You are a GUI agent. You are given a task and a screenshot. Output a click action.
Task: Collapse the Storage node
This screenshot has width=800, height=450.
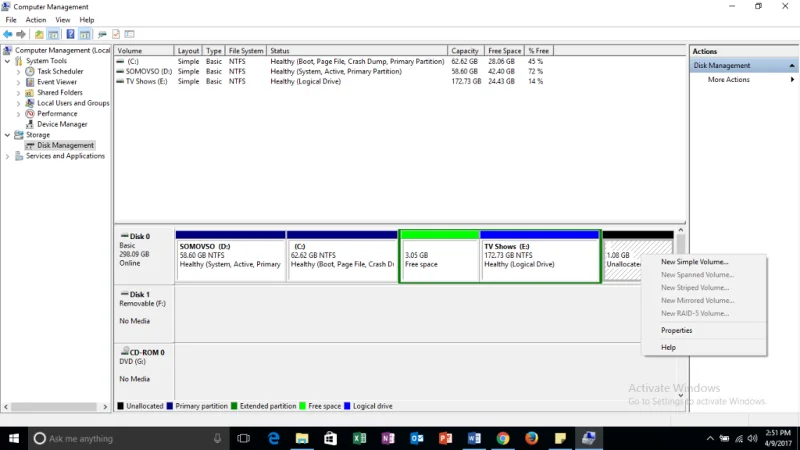pyautogui.click(x=8, y=135)
